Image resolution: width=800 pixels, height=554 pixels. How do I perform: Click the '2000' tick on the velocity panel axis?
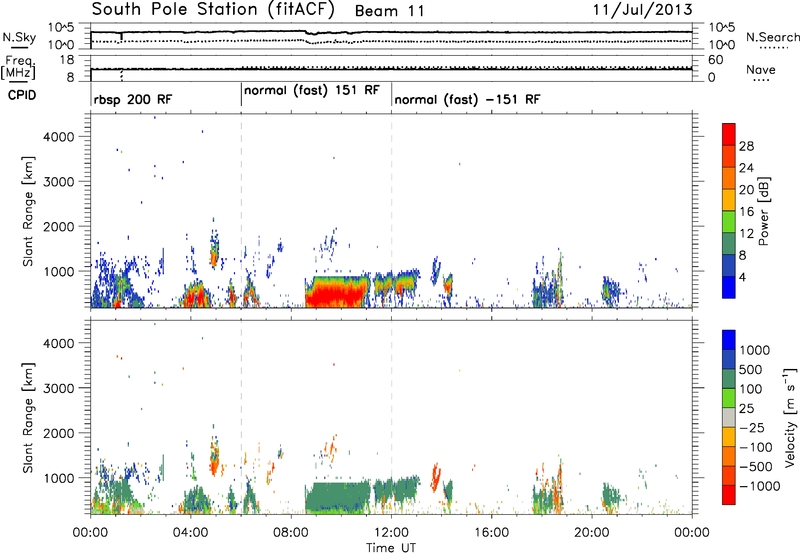[58, 433]
